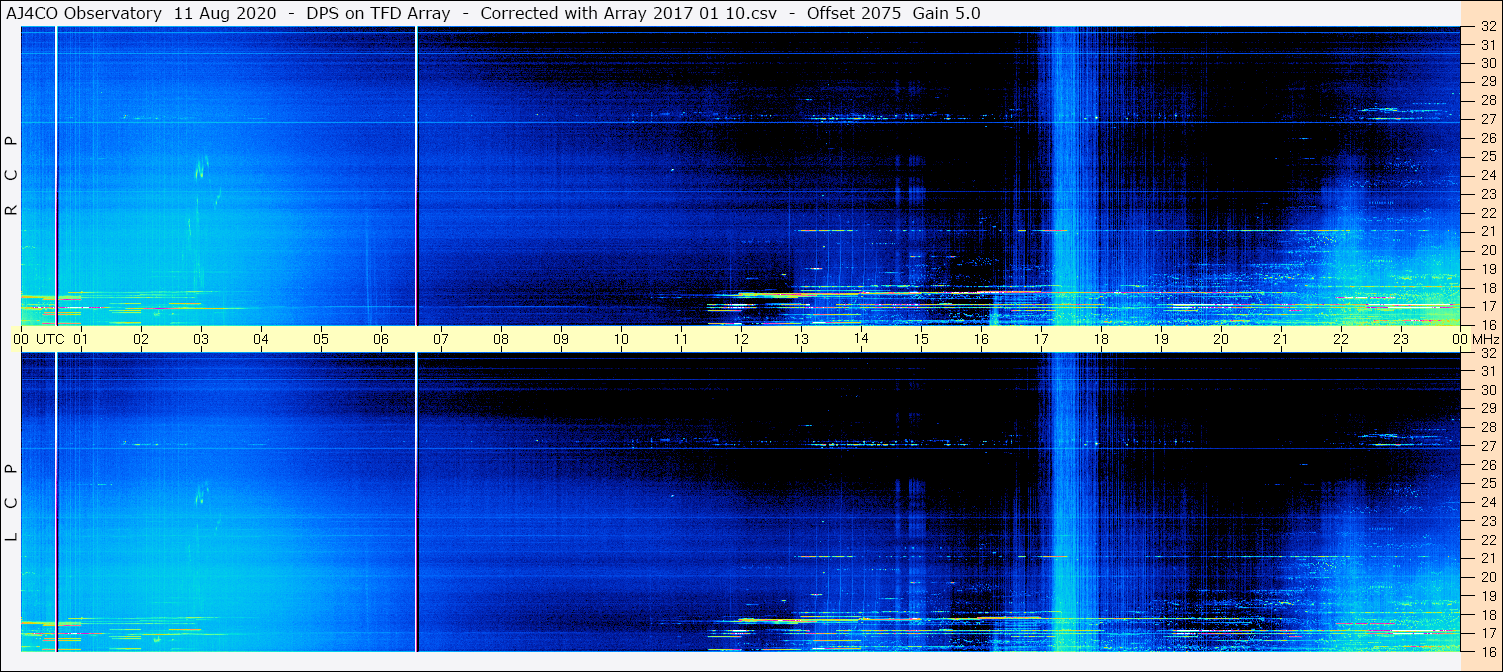Click the '01' hour label on time axis
Viewport: 1503px width, 672px height.
[81, 339]
